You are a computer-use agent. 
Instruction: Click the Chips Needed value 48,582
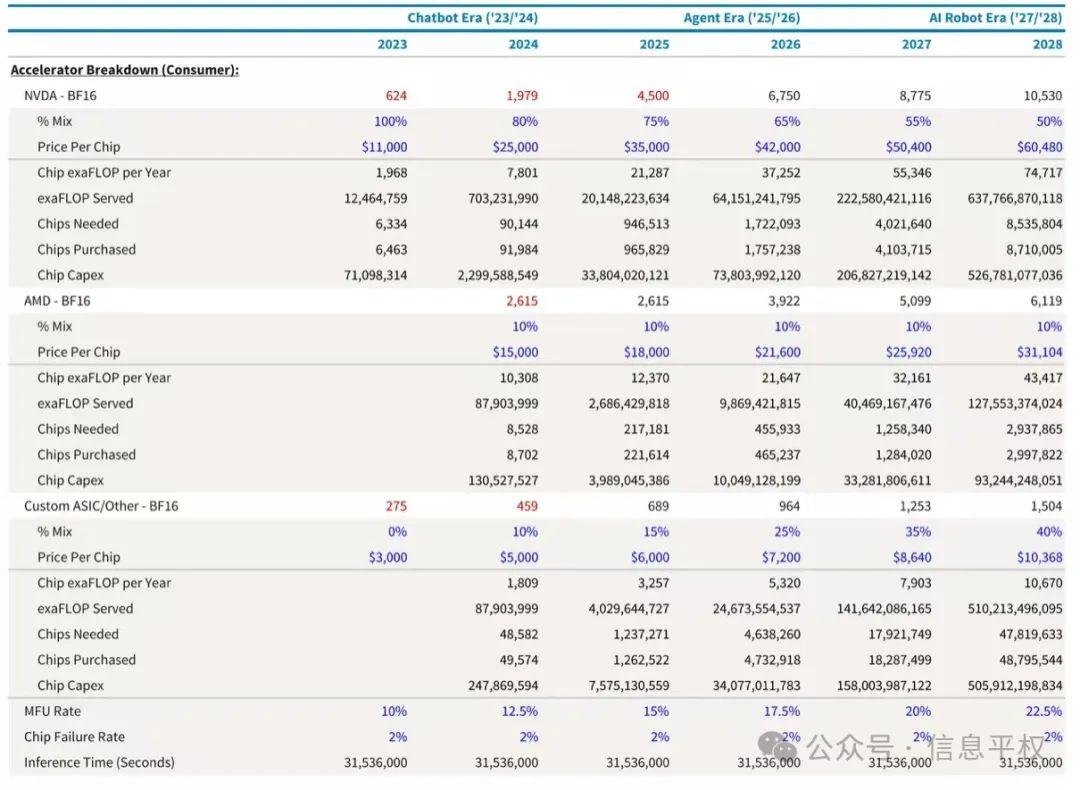[x=519, y=634]
